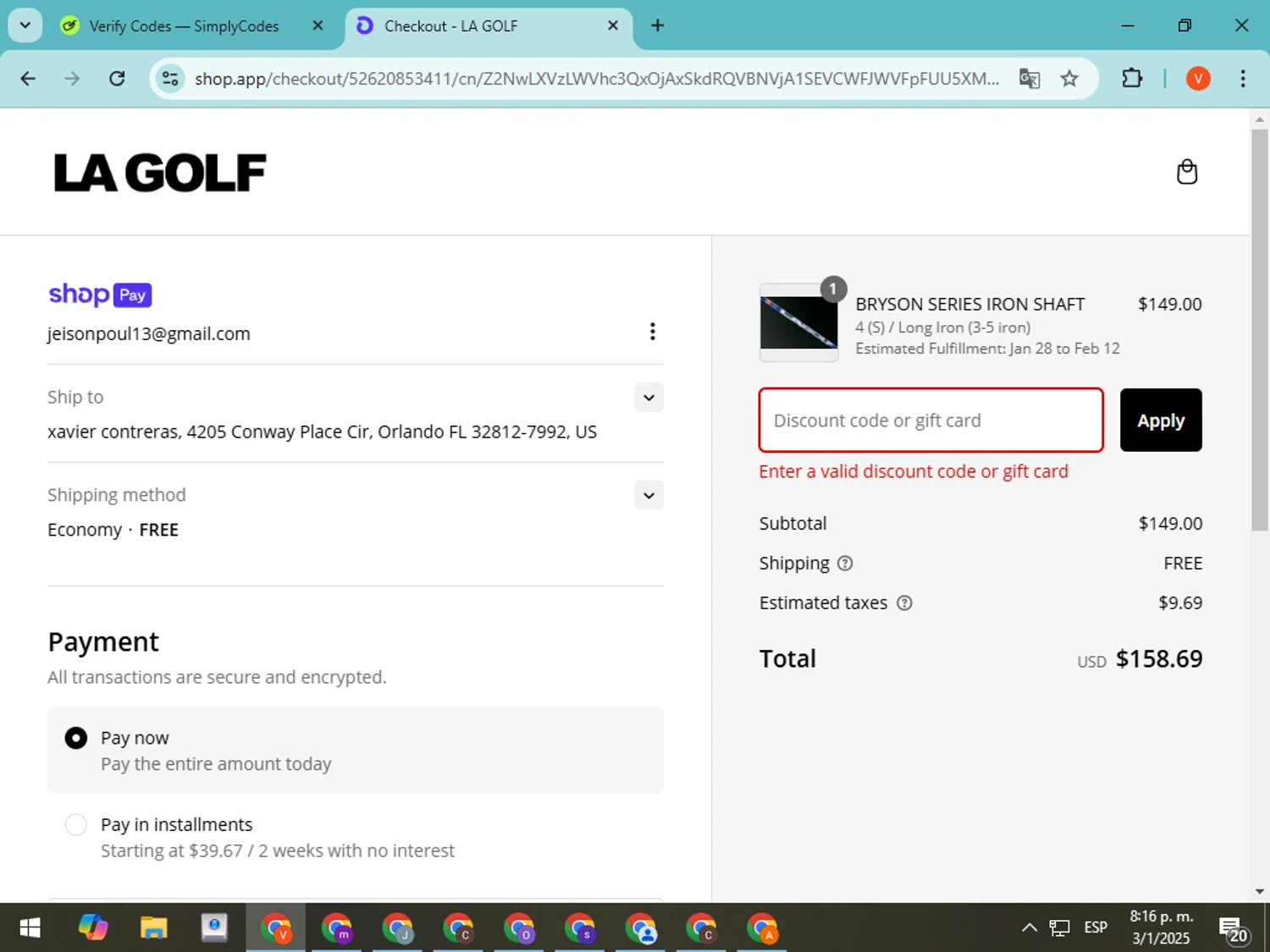Click the Estimated taxes info icon
Image resolution: width=1270 pixels, height=952 pixels.
(x=904, y=603)
